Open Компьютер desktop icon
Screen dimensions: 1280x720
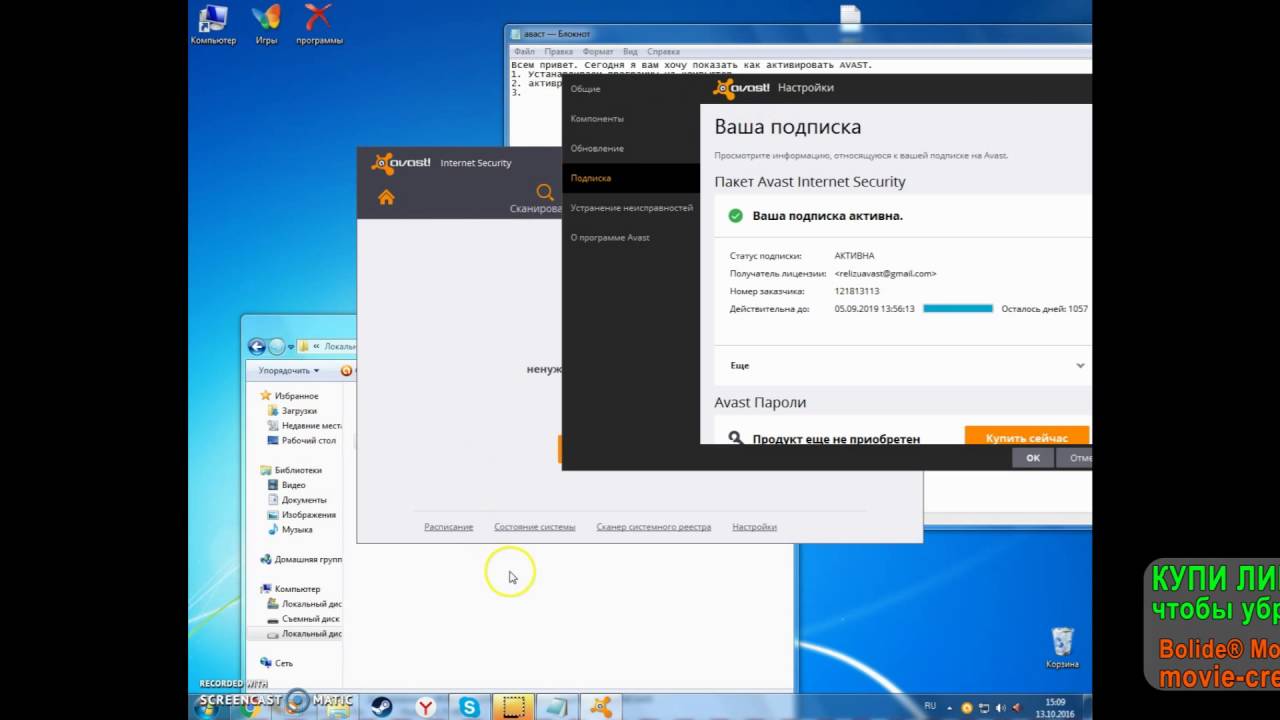click(213, 25)
